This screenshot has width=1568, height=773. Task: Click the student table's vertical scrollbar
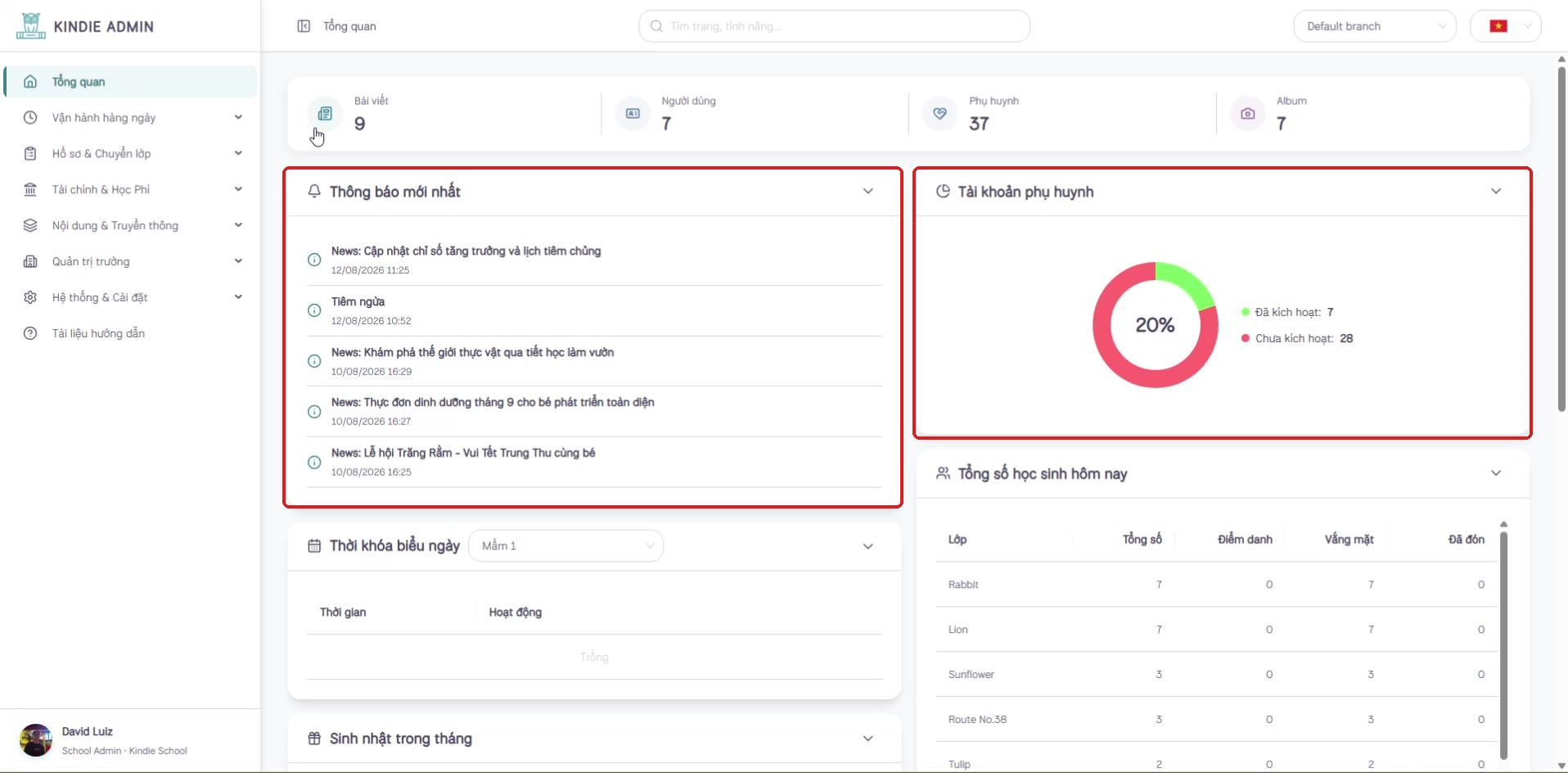(x=1503, y=645)
